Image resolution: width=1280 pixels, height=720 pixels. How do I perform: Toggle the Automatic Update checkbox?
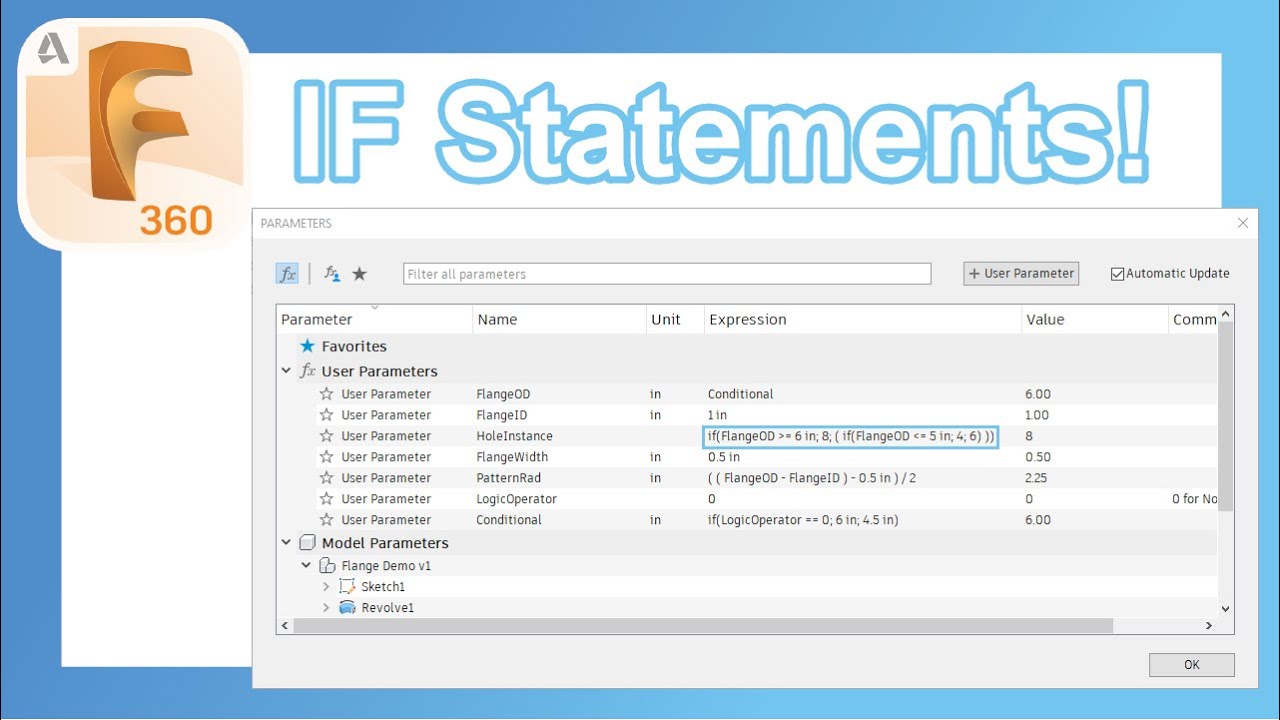(1117, 274)
